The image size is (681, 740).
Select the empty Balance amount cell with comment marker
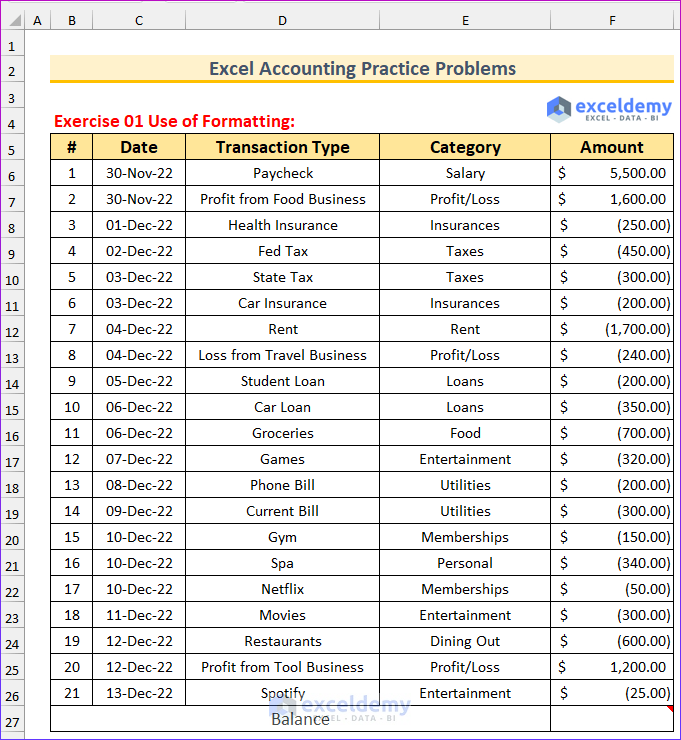[612, 719]
